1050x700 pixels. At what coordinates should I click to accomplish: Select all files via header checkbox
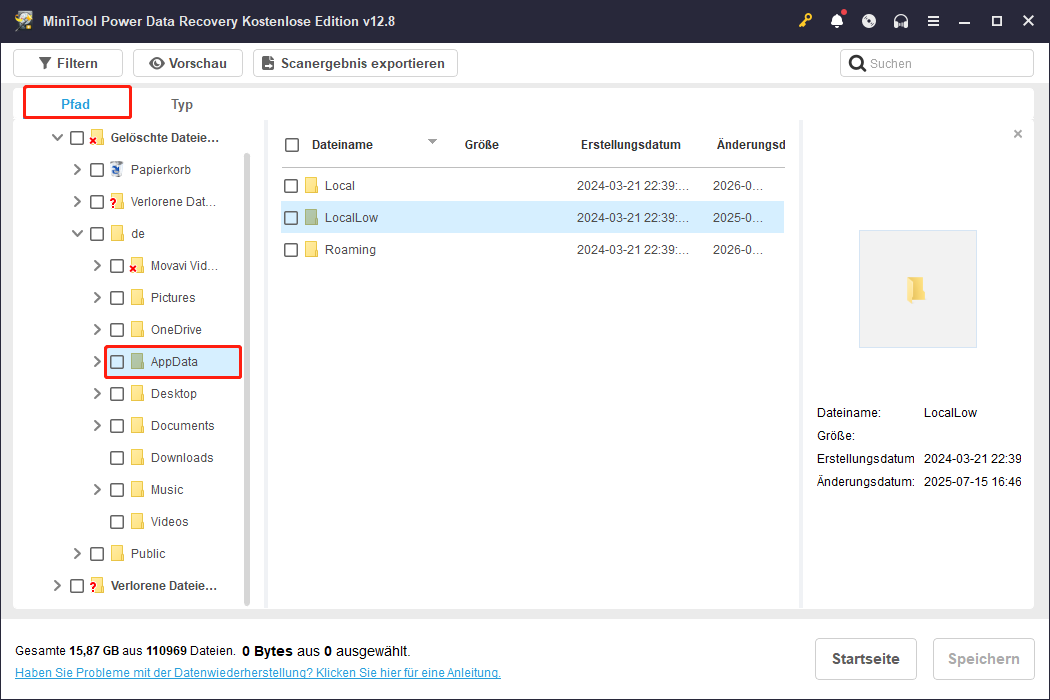pos(291,144)
